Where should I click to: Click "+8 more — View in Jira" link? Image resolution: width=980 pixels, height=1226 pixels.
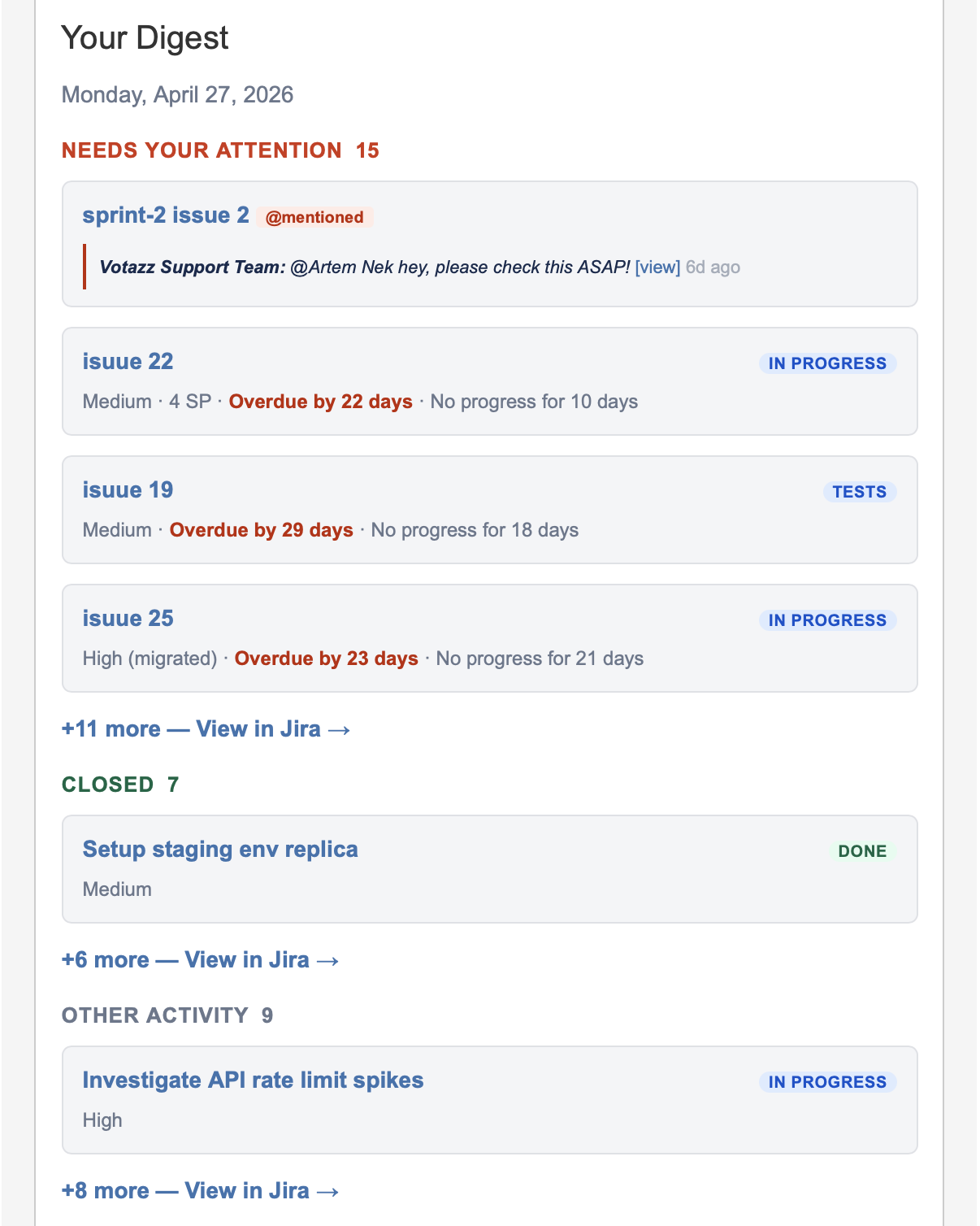[x=200, y=1191]
